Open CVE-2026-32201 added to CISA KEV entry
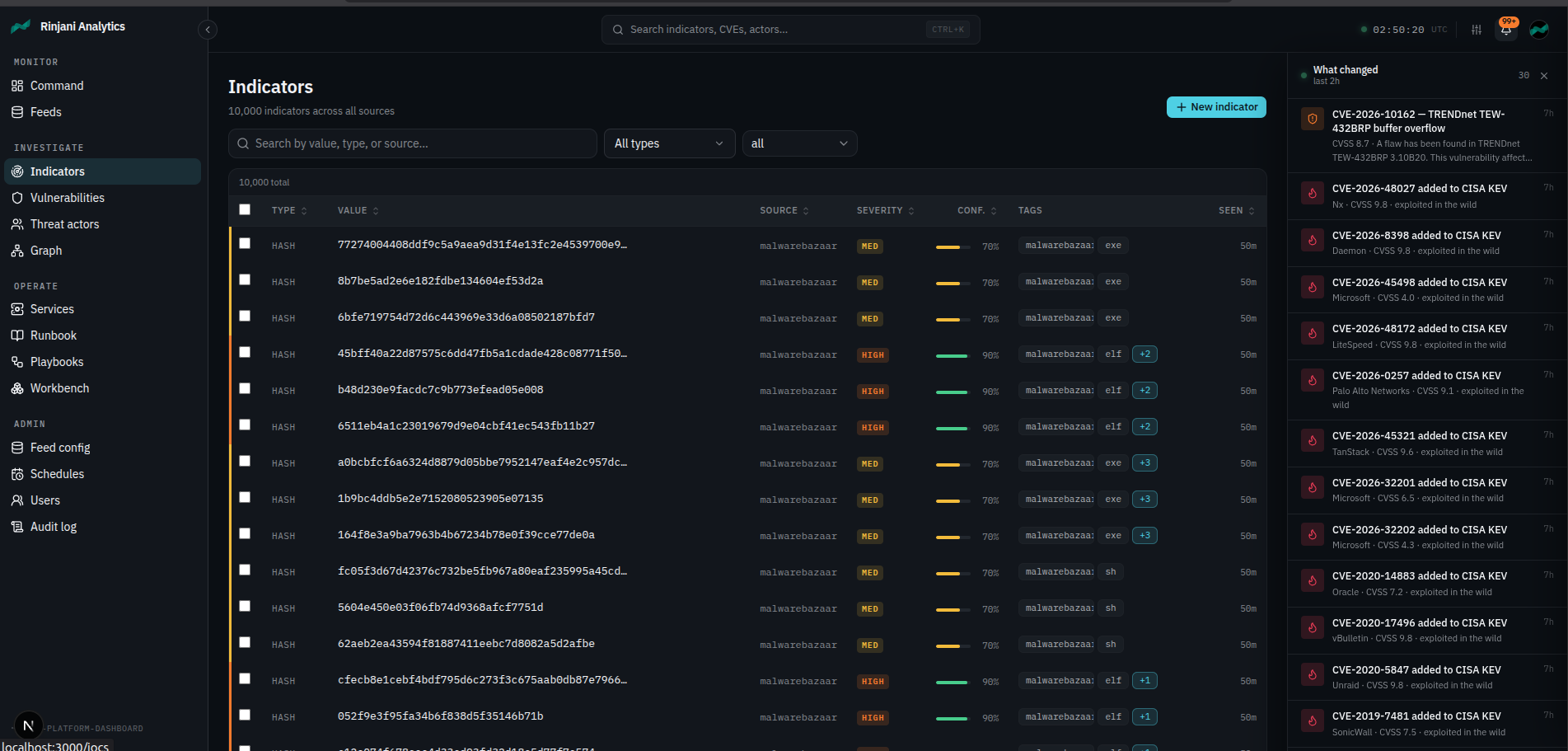The width and height of the screenshot is (1568, 751). point(1427,490)
